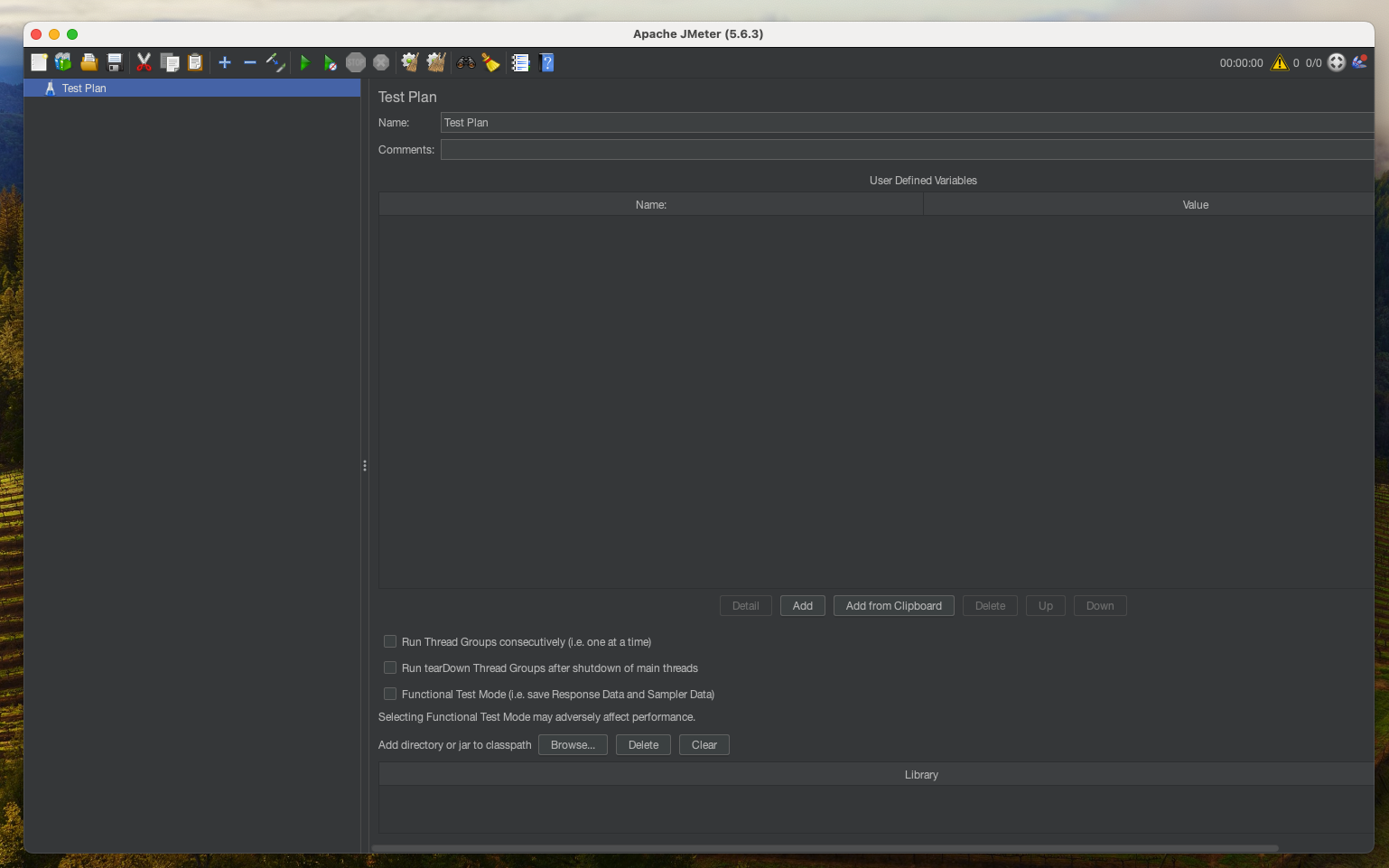Image resolution: width=1389 pixels, height=868 pixels.
Task: Expand all nodes with plus icon
Action: [225, 62]
